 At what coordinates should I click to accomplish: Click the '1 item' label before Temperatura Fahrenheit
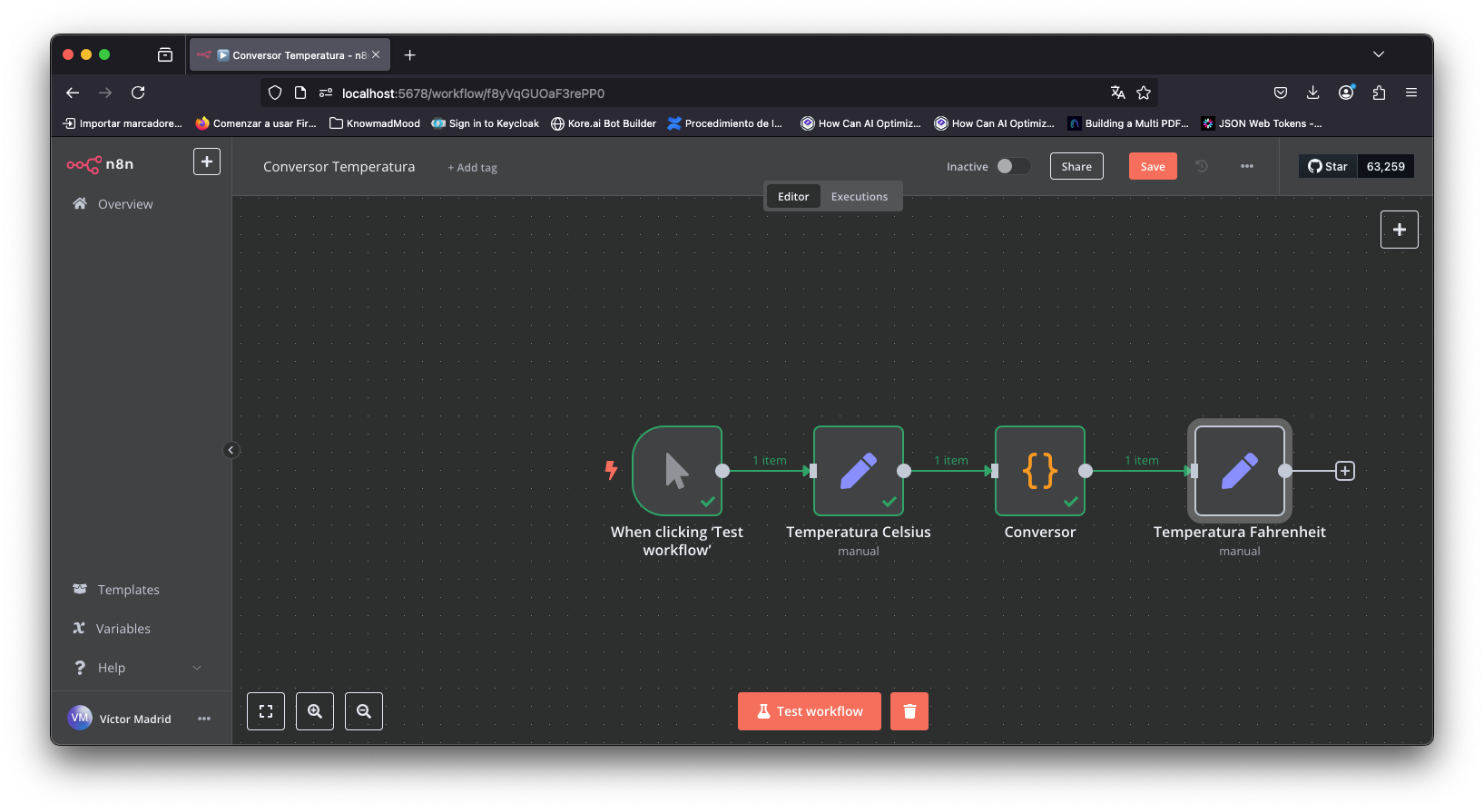pyautogui.click(x=1142, y=461)
